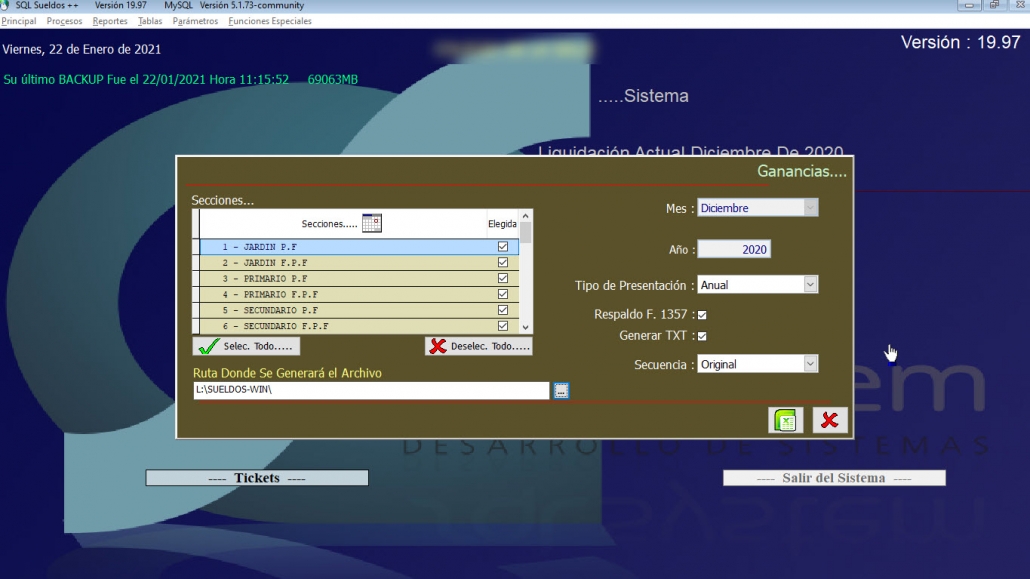Screen dimensions: 1030x579
Task: Open the Tablas menu
Action: (150, 21)
